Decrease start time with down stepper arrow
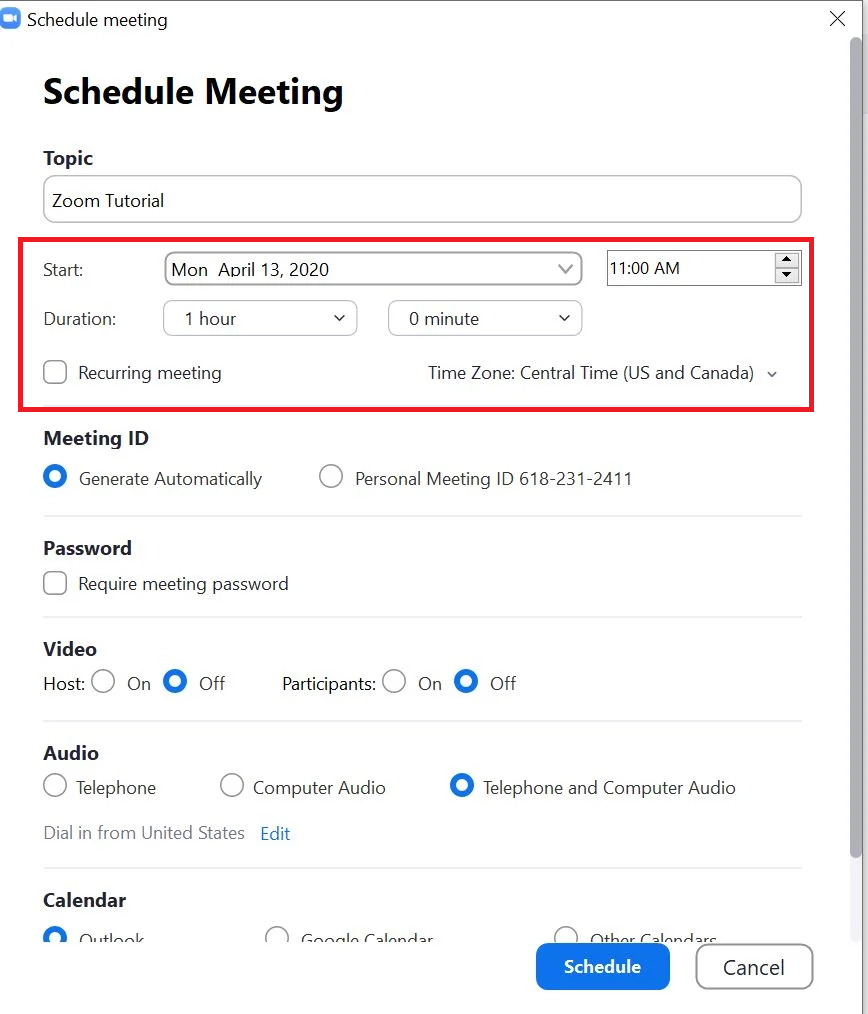 787,276
